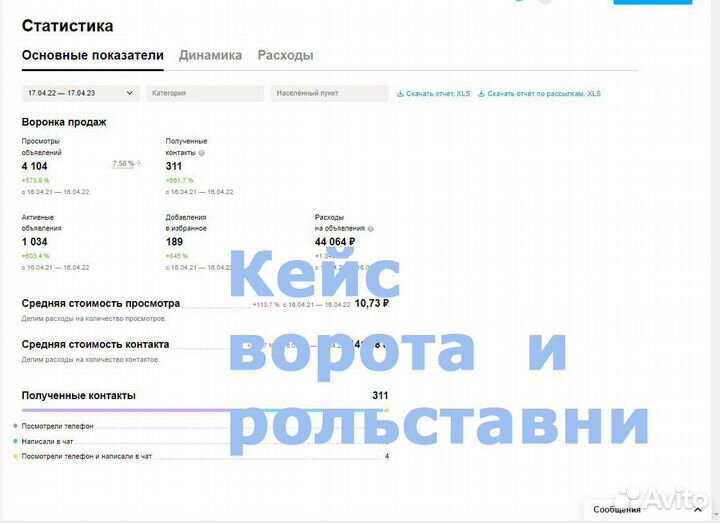
Task: Click the 7,58 % conversion rate
Action: 123,163
